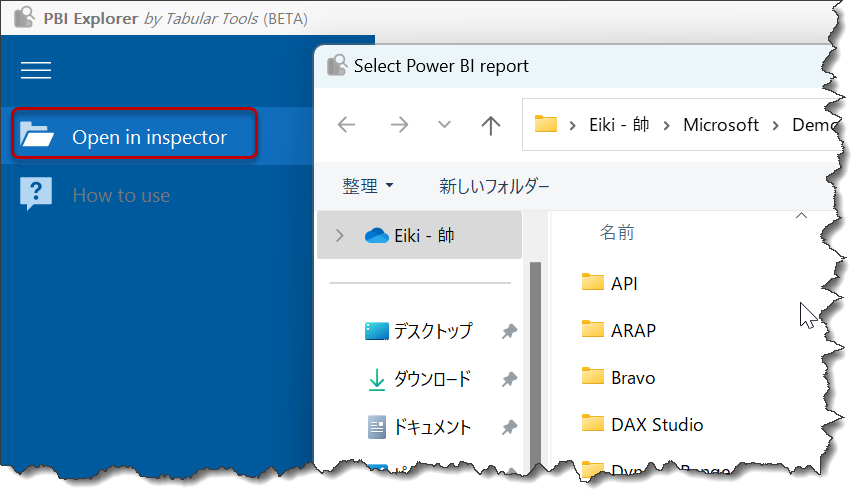Viewport: 867px width, 503px height.
Task: Click the download arrow icon
Action: [x=377, y=380]
